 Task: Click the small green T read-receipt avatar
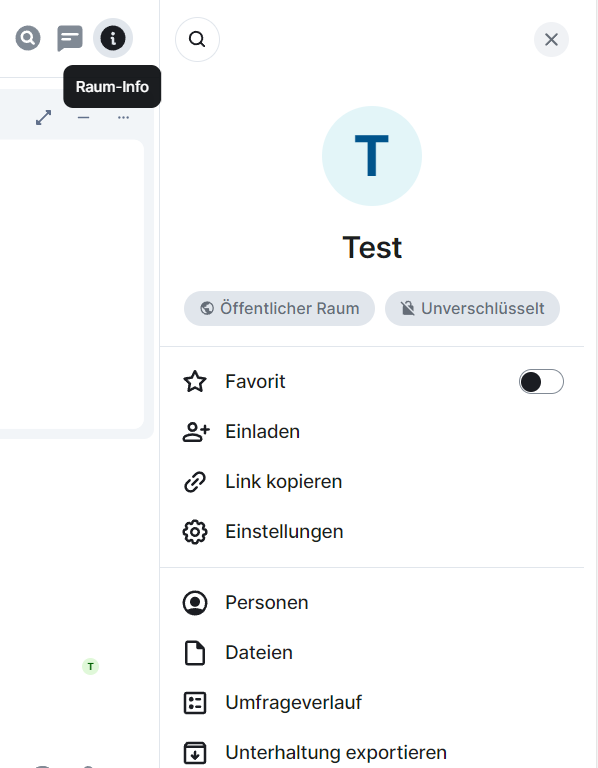tap(90, 666)
